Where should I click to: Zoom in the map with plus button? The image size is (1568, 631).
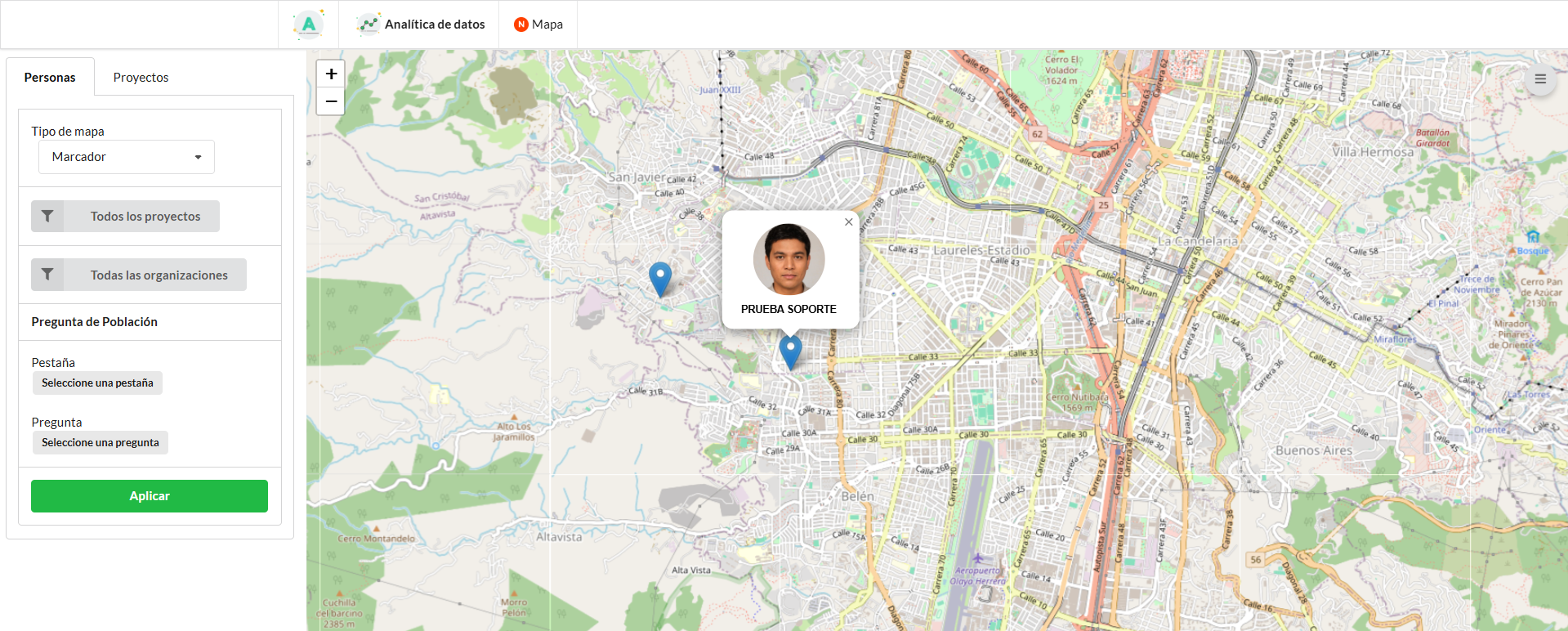pyautogui.click(x=331, y=74)
